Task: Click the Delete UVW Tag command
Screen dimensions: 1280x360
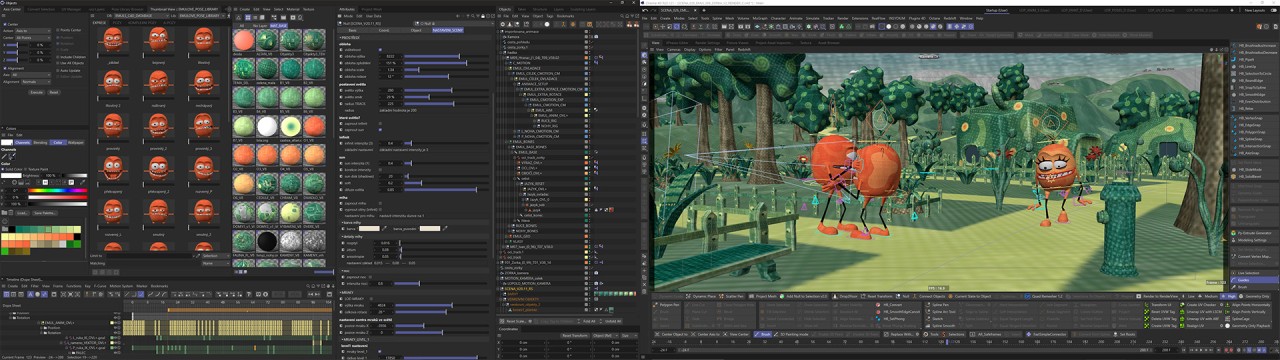Action: click(x=1161, y=319)
